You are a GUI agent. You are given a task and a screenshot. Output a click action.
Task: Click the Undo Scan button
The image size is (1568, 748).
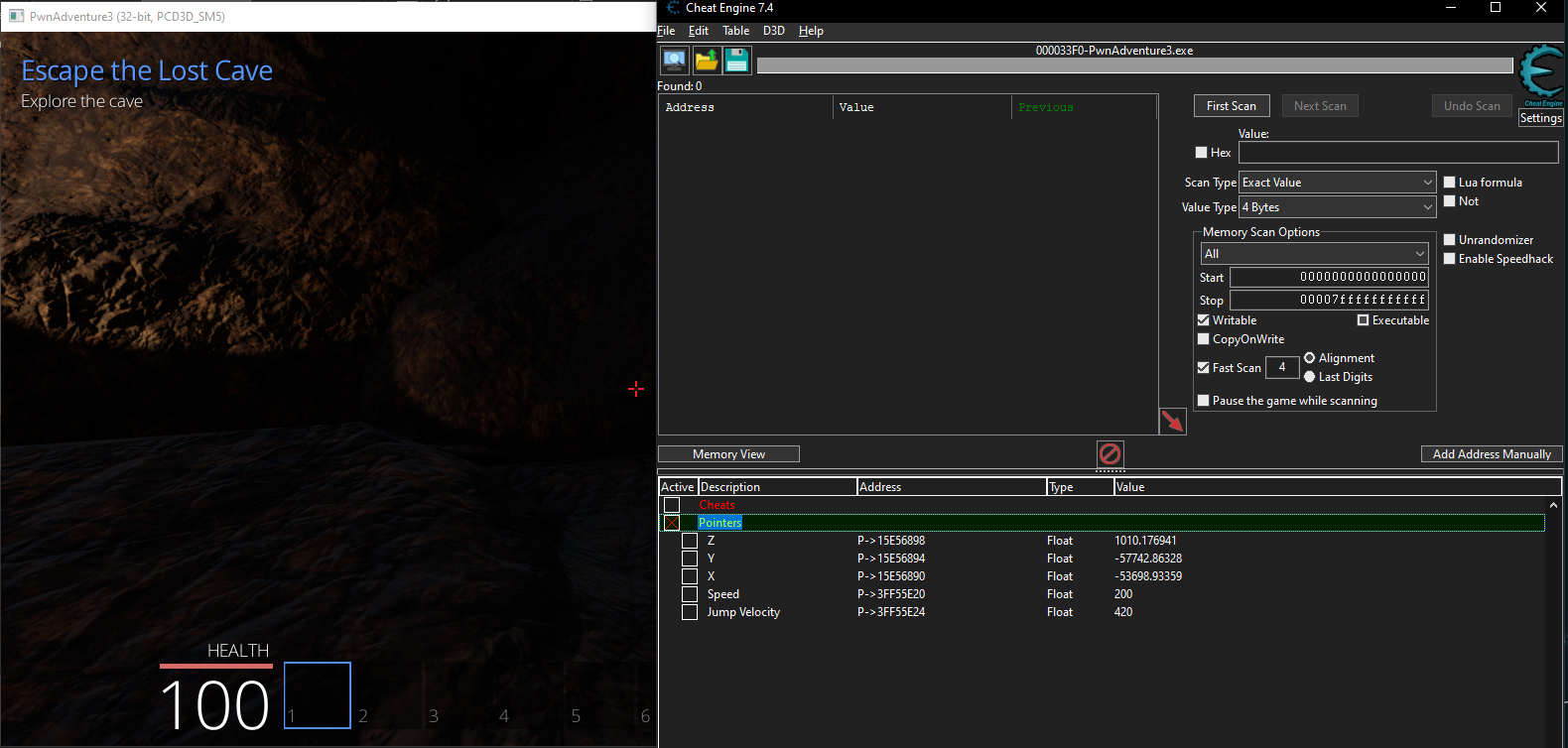pos(1472,106)
